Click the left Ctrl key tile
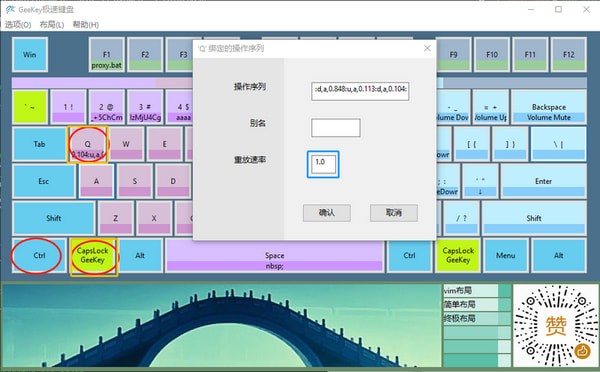 39,255
